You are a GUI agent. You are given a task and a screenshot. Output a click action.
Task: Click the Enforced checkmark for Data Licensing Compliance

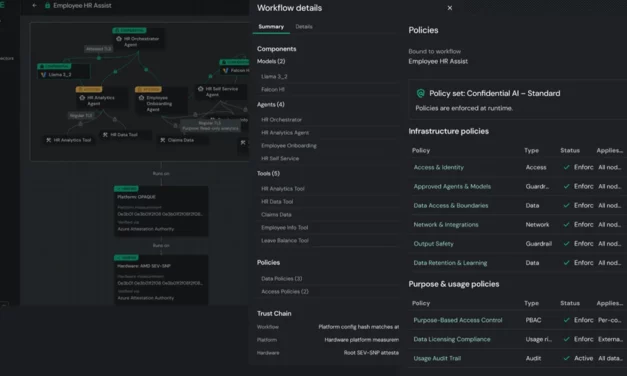tap(566, 339)
